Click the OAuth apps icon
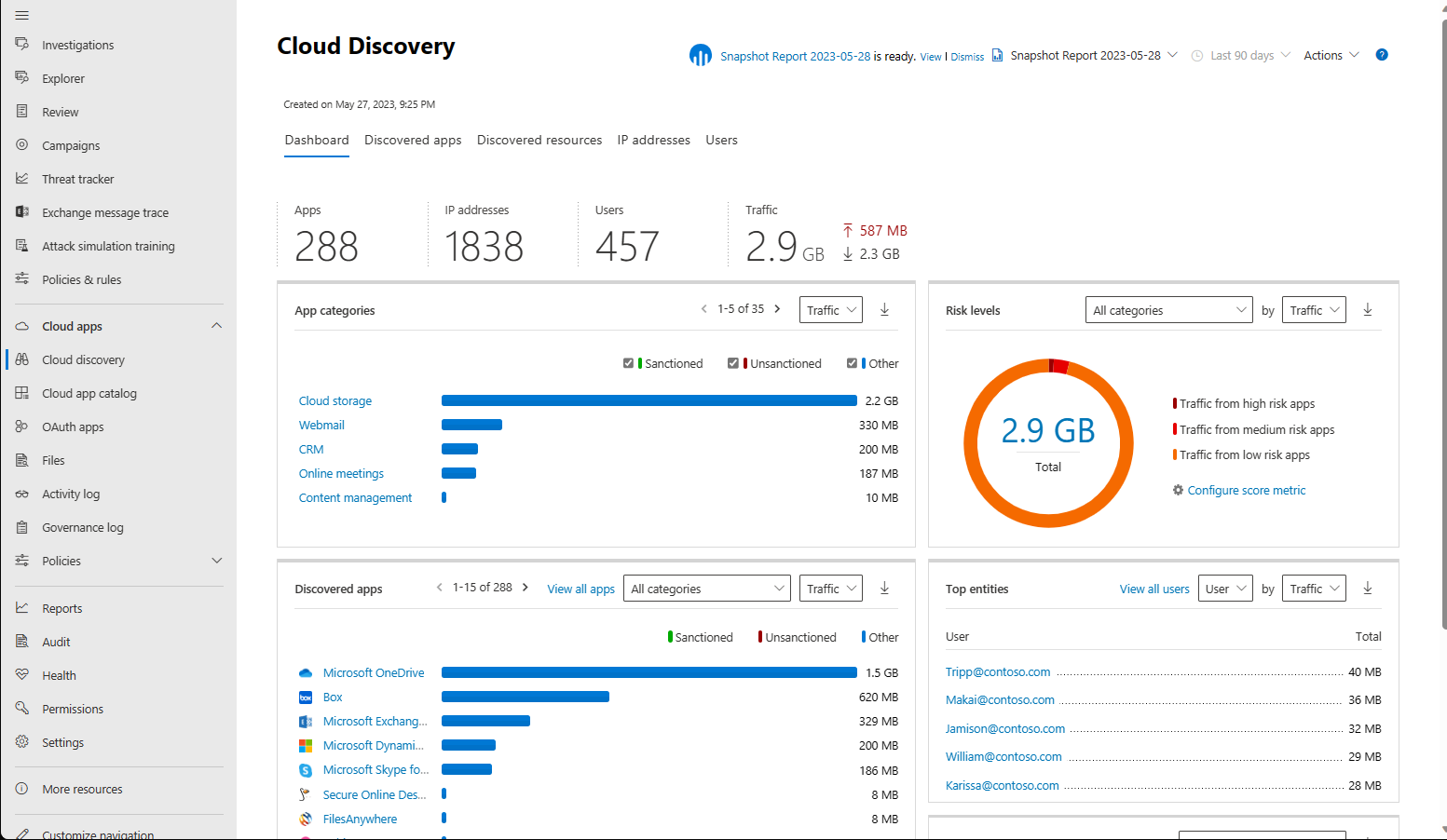This screenshot has width=1447, height=840. tap(22, 426)
